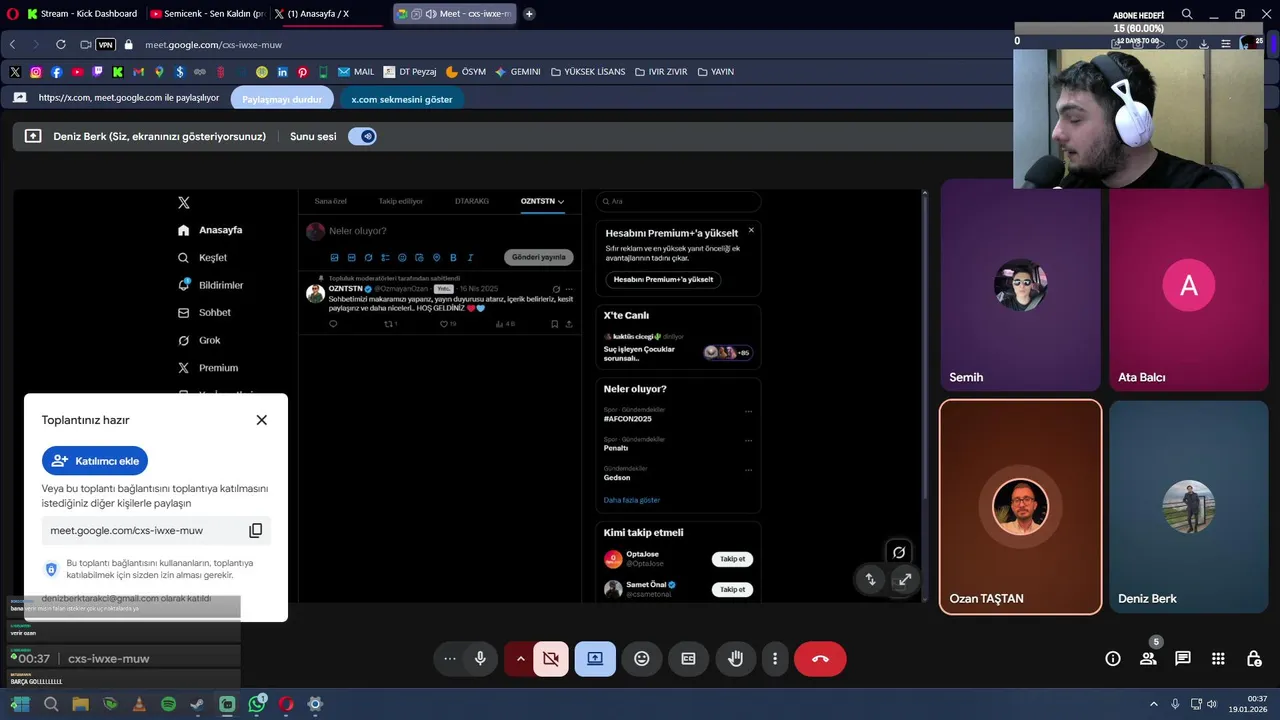
Task: Open the Pinterest bookmark
Action: click(302, 72)
